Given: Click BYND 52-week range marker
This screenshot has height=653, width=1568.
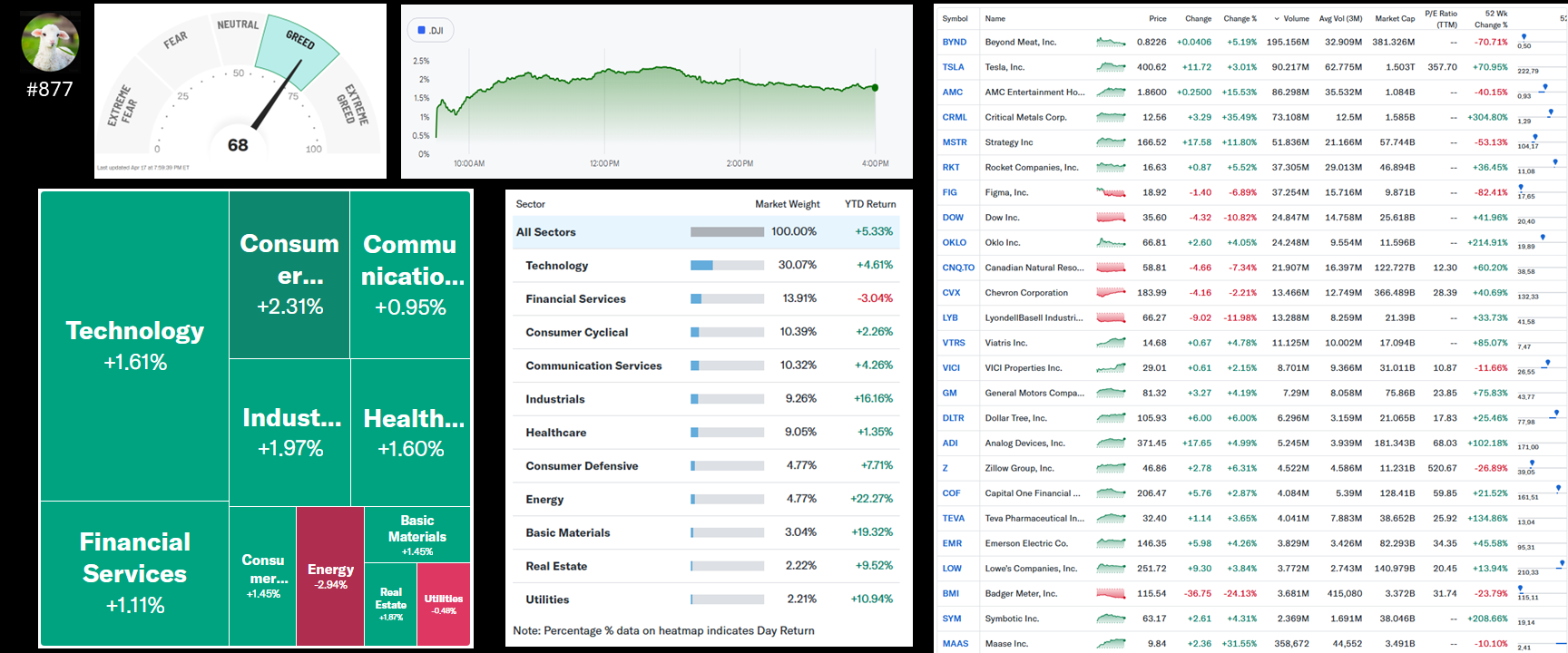Looking at the screenshot, I should 1524,37.
